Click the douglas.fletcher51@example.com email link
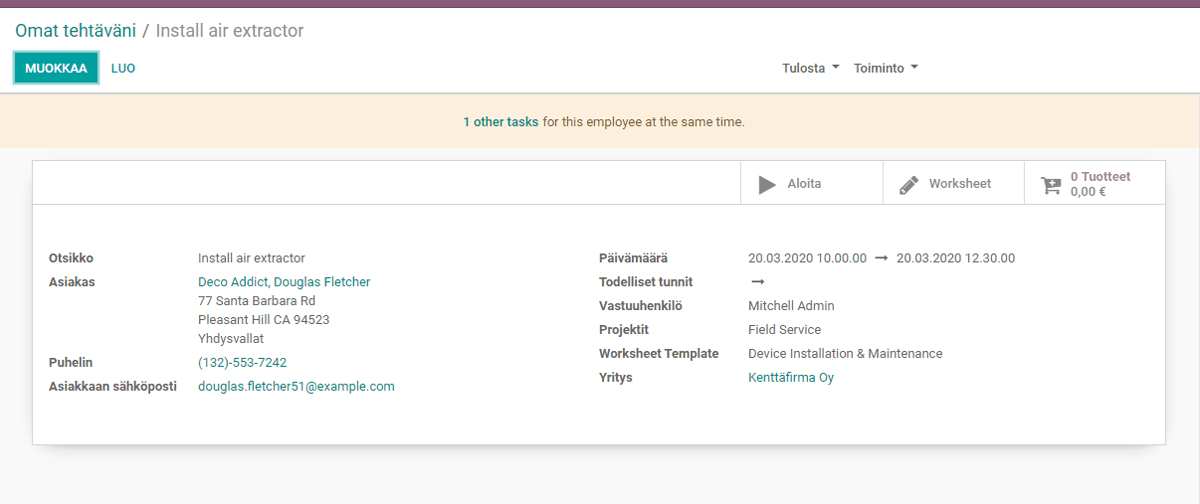This screenshot has width=1200, height=504. [296, 386]
